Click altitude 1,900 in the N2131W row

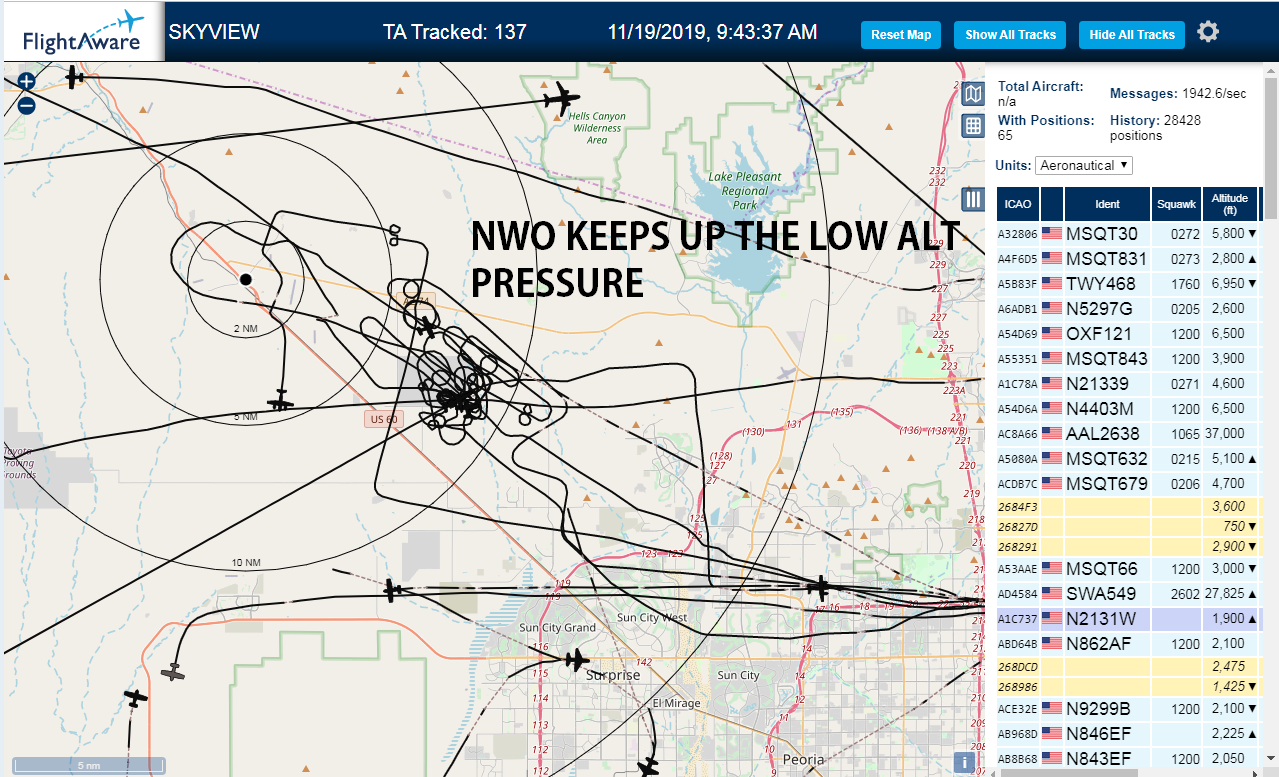pyautogui.click(x=1228, y=619)
